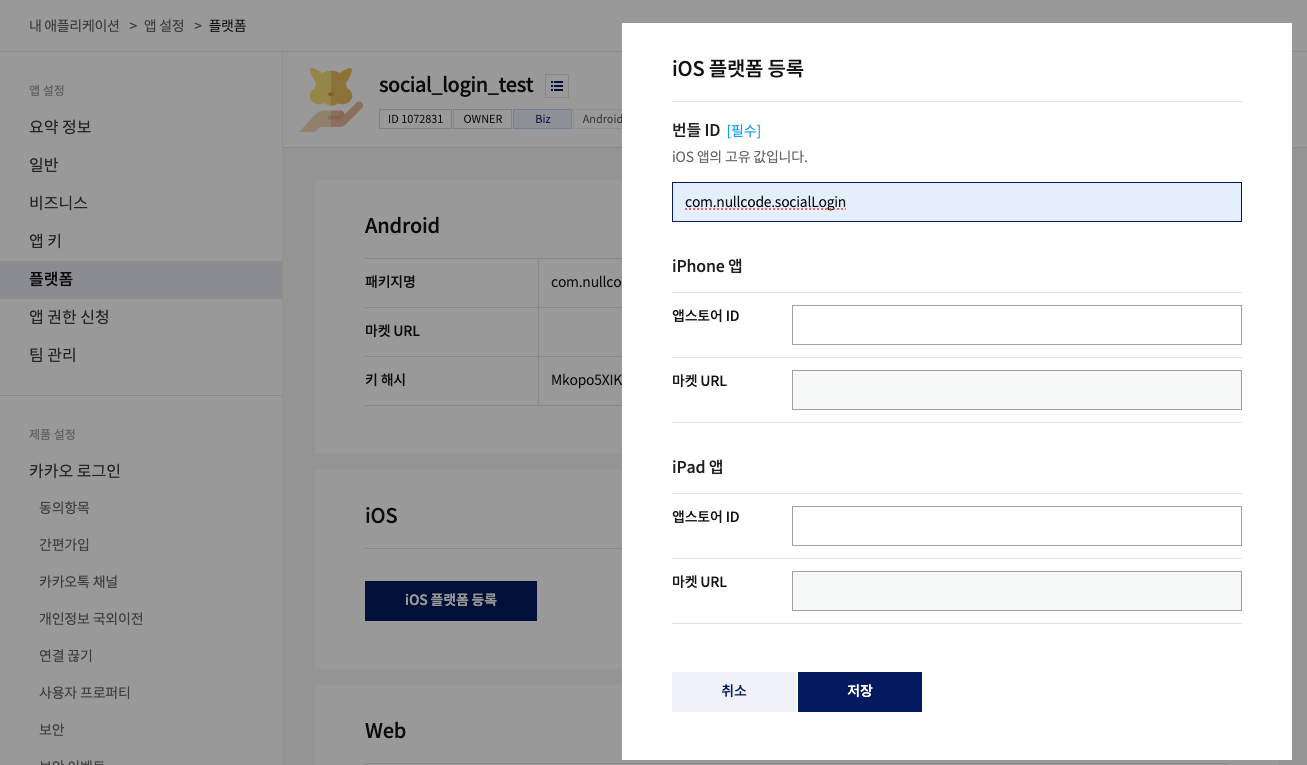Click the 키 해시 row label

[x=385, y=380]
